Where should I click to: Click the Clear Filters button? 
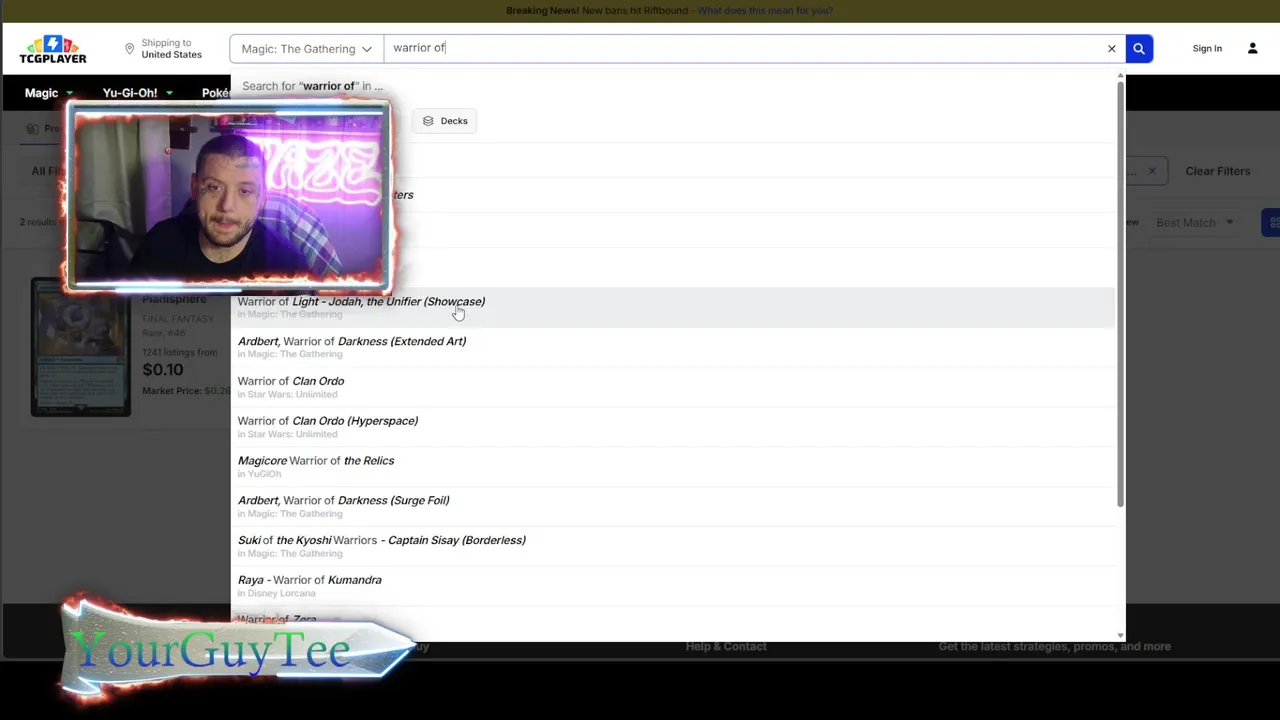(x=1217, y=171)
